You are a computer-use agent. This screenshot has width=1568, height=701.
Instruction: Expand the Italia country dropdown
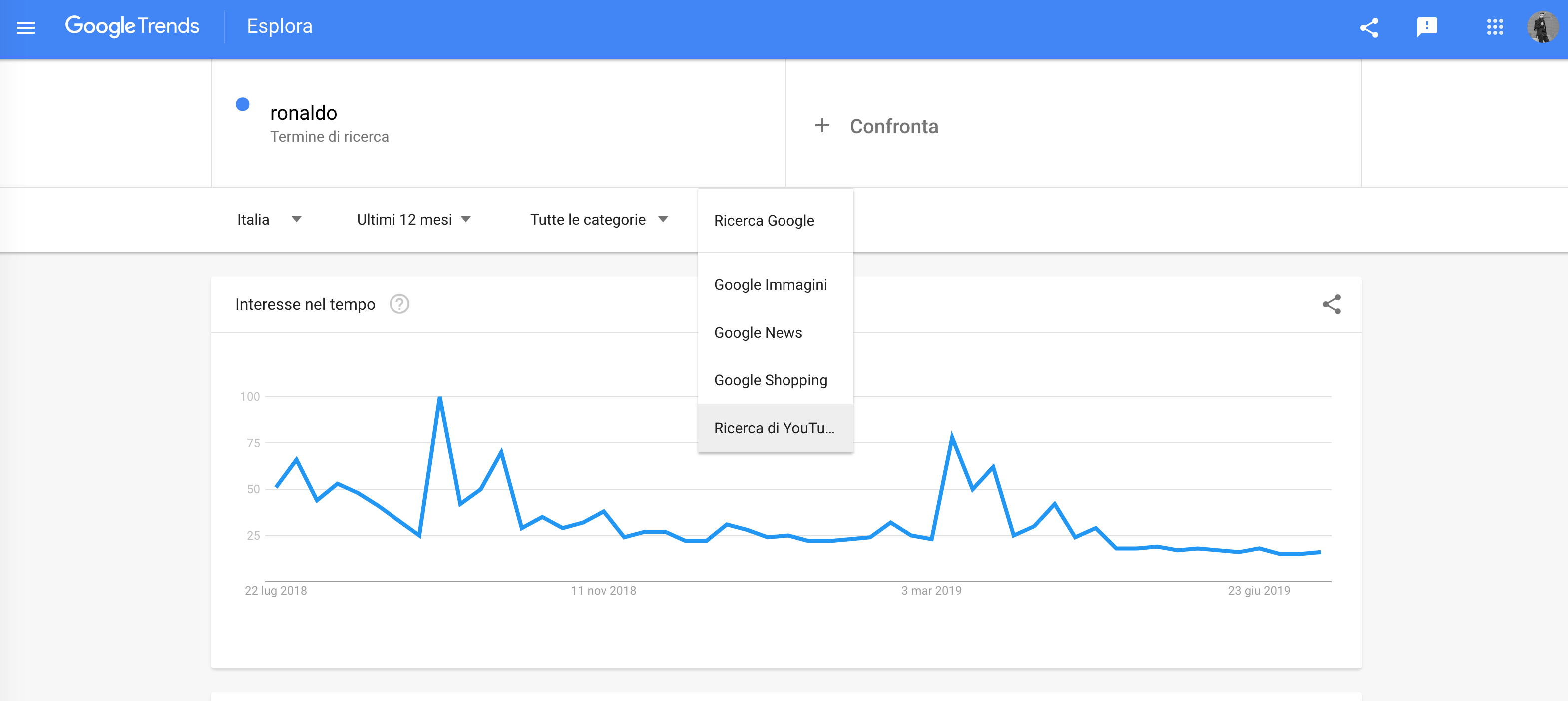point(269,220)
